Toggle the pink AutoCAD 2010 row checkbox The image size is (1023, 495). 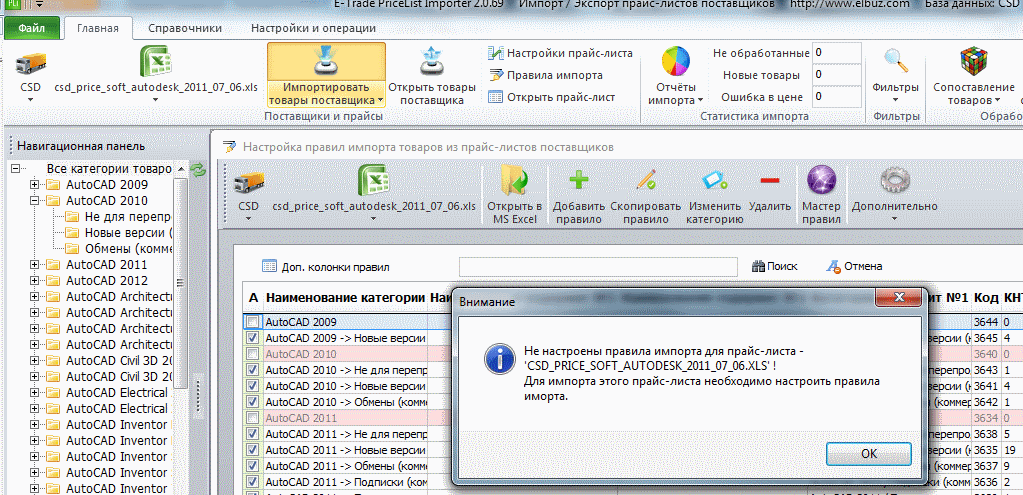[x=252, y=353]
